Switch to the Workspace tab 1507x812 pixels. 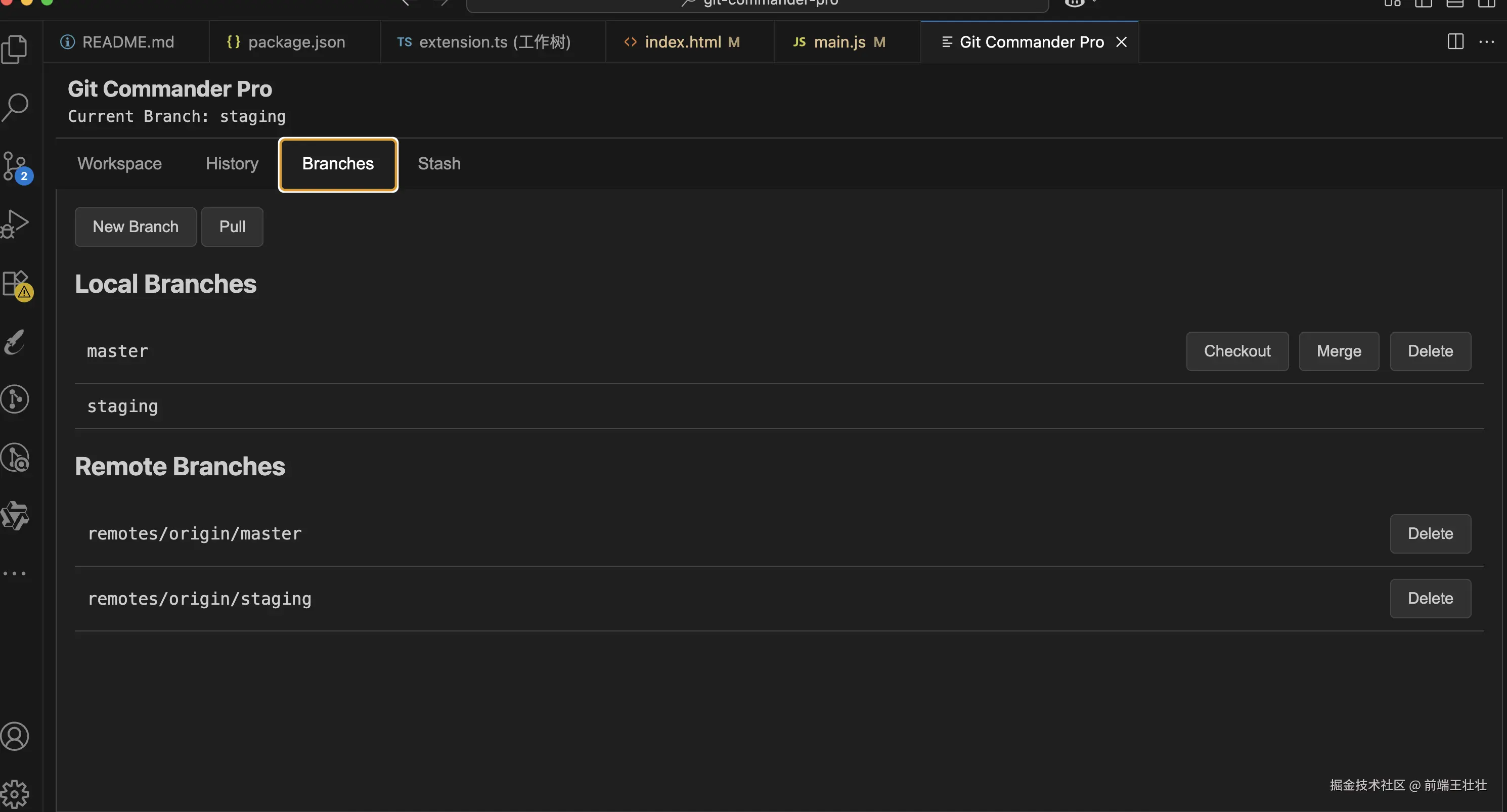pyautogui.click(x=119, y=164)
